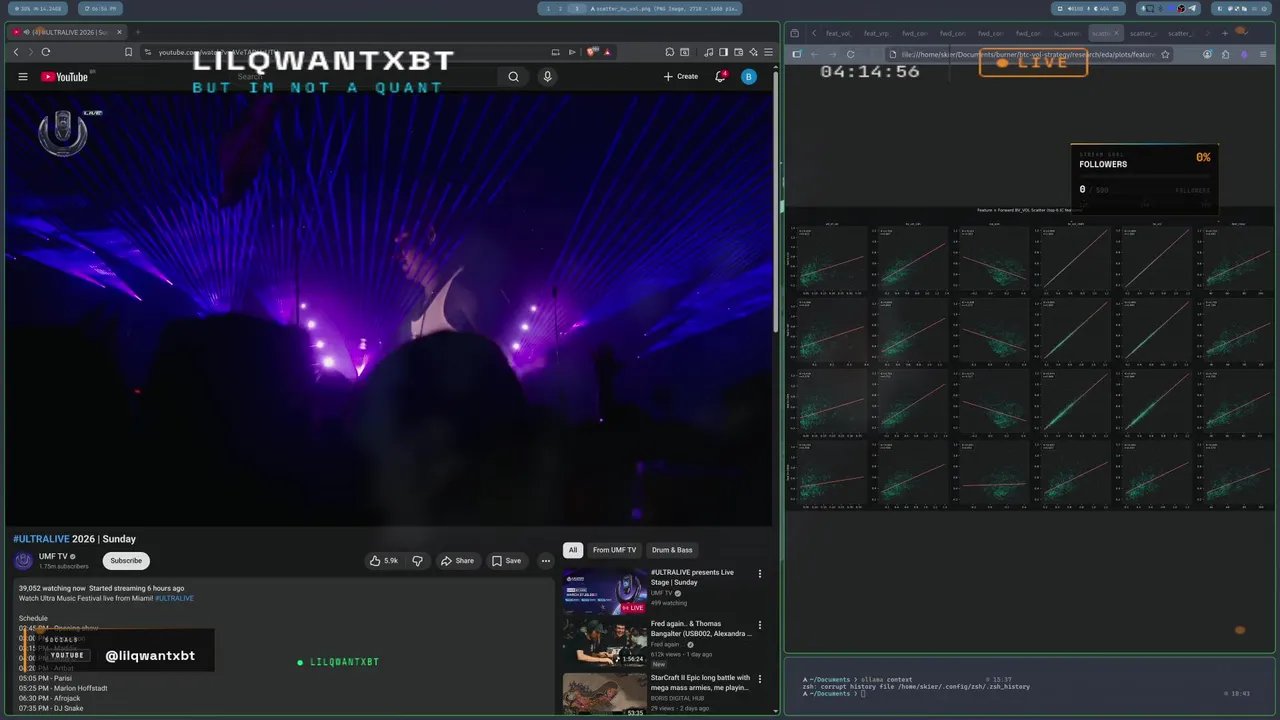Open right browser hamburger menu

[x=1263, y=54]
